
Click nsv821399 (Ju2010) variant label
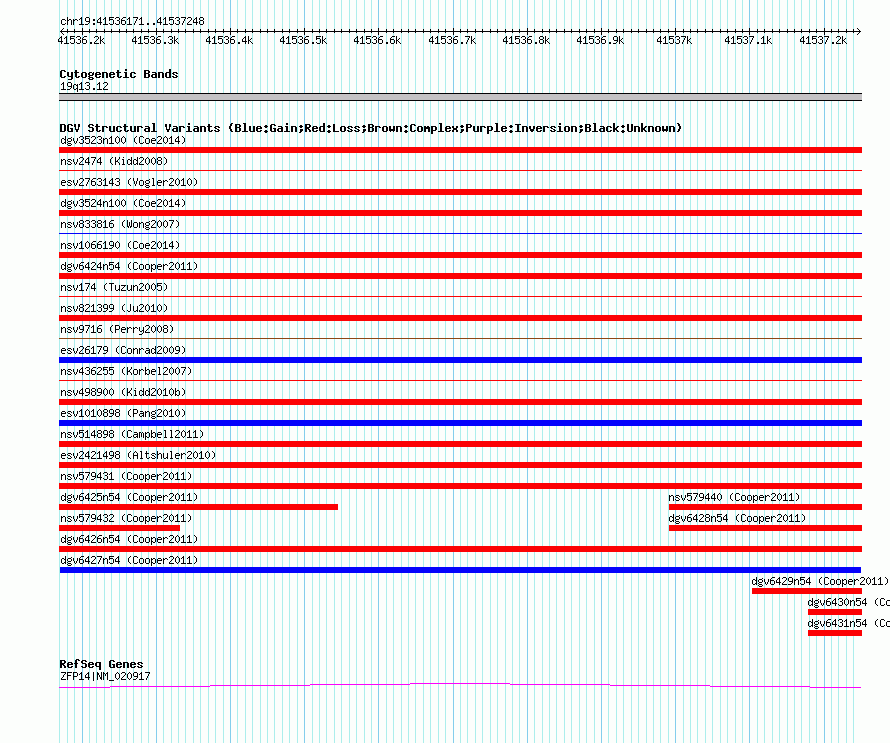114,308
